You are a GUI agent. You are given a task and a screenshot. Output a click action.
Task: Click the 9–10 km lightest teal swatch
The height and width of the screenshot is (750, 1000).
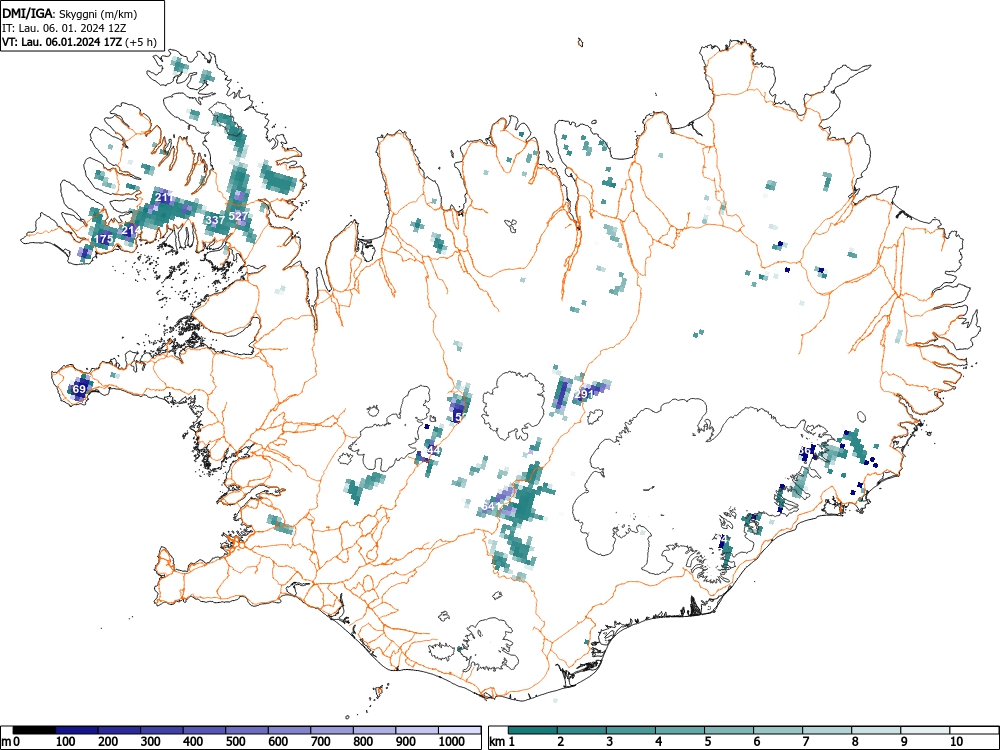[x=925, y=730]
